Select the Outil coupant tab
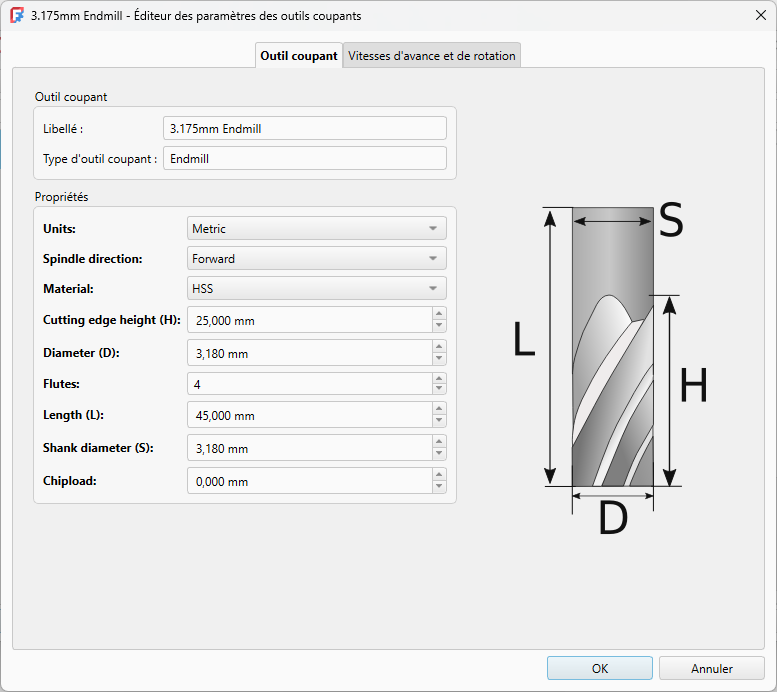This screenshot has width=777, height=692. tap(299, 56)
